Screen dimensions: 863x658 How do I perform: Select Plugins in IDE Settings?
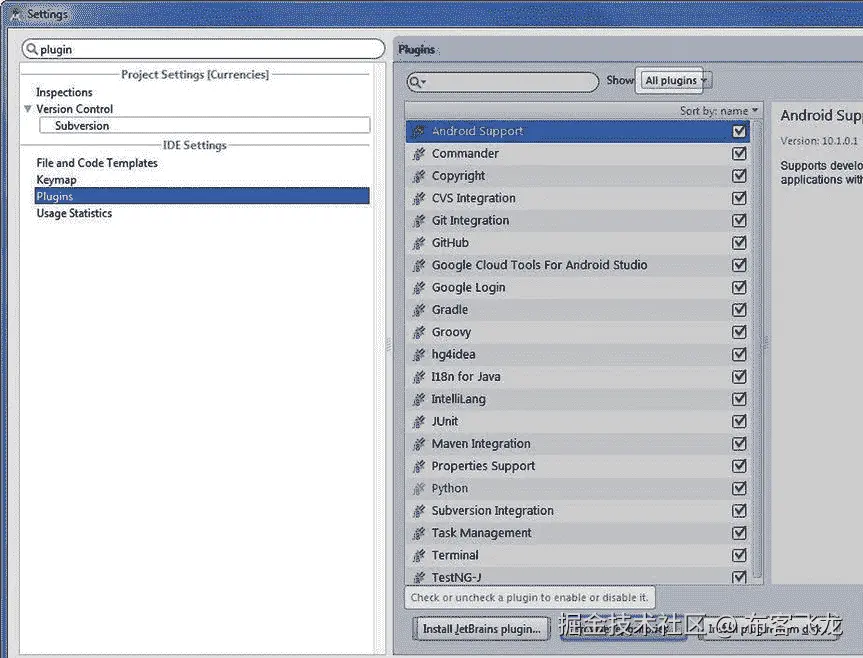pyautogui.click(x=202, y=196)
